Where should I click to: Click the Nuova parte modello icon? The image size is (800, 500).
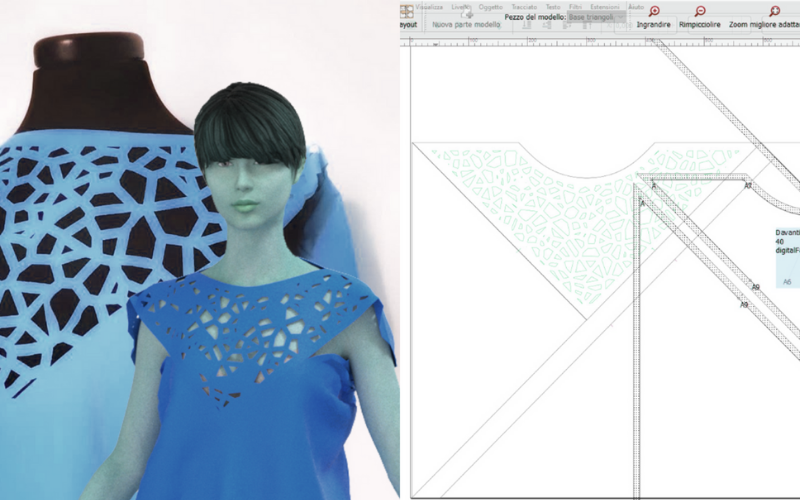(x=467, y=14)
